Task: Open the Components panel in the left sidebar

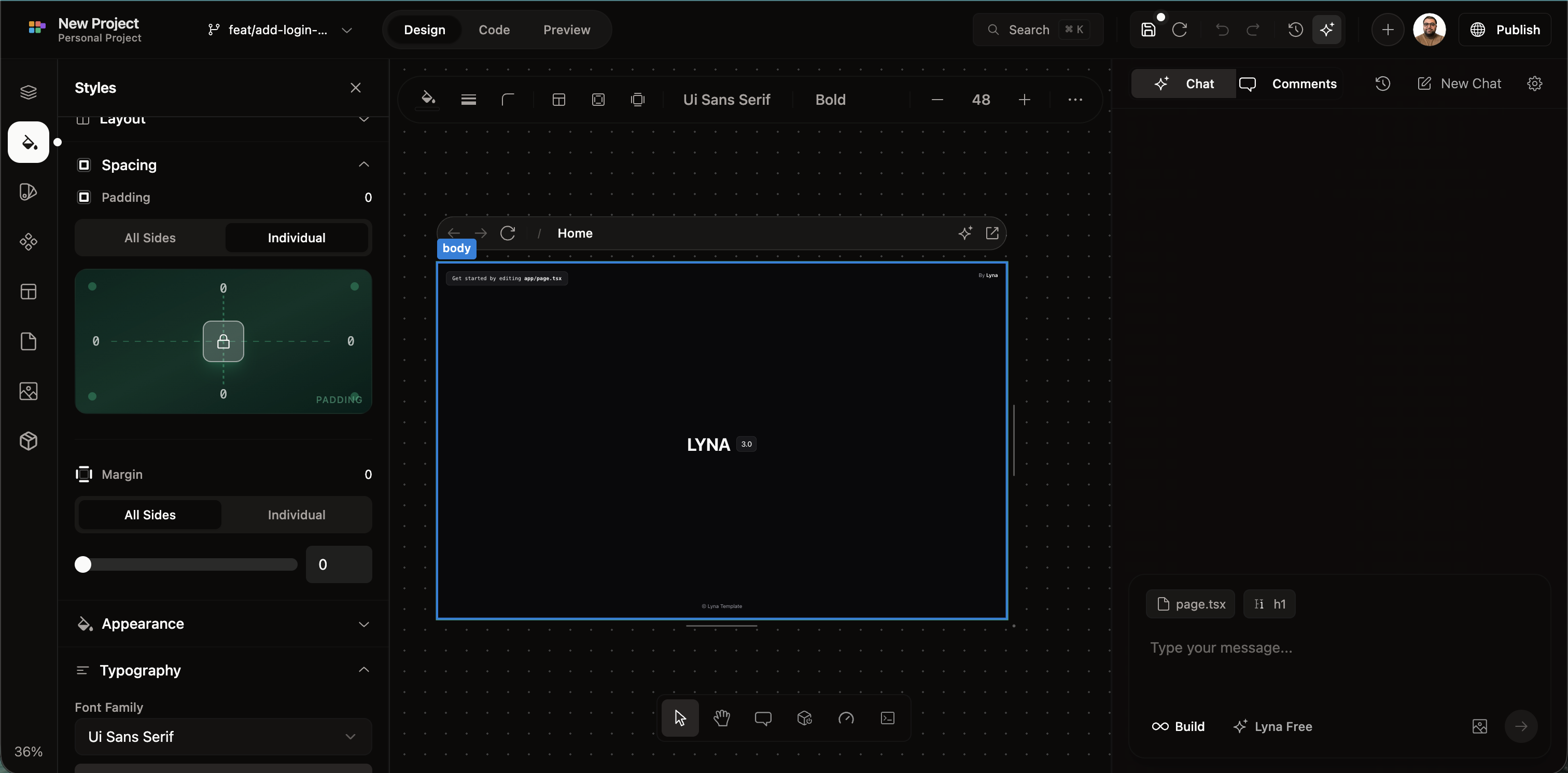Action: (x=28, y=242)
